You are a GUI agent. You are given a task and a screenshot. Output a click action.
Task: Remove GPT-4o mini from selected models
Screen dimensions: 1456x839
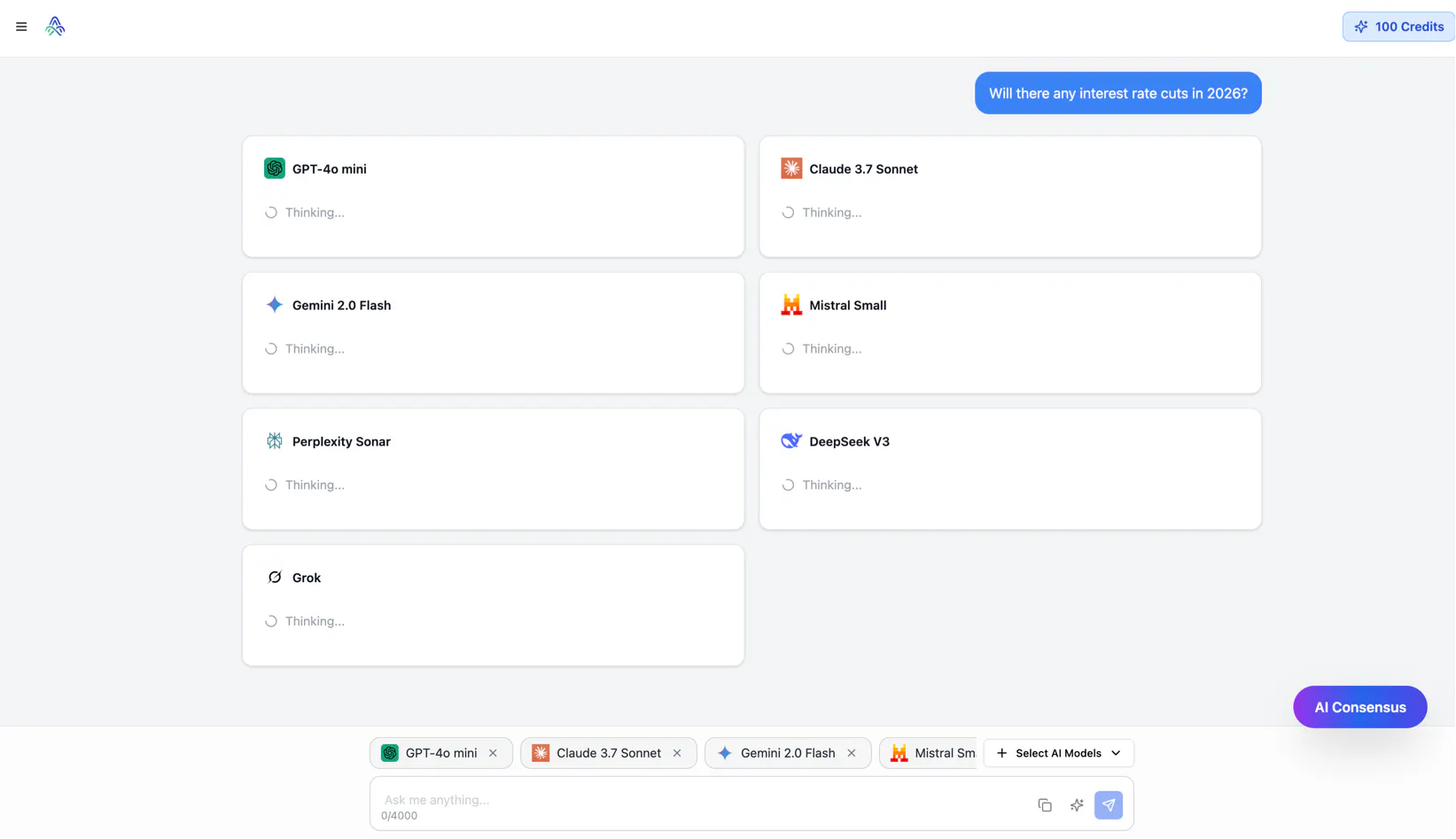tap(493, 753)
